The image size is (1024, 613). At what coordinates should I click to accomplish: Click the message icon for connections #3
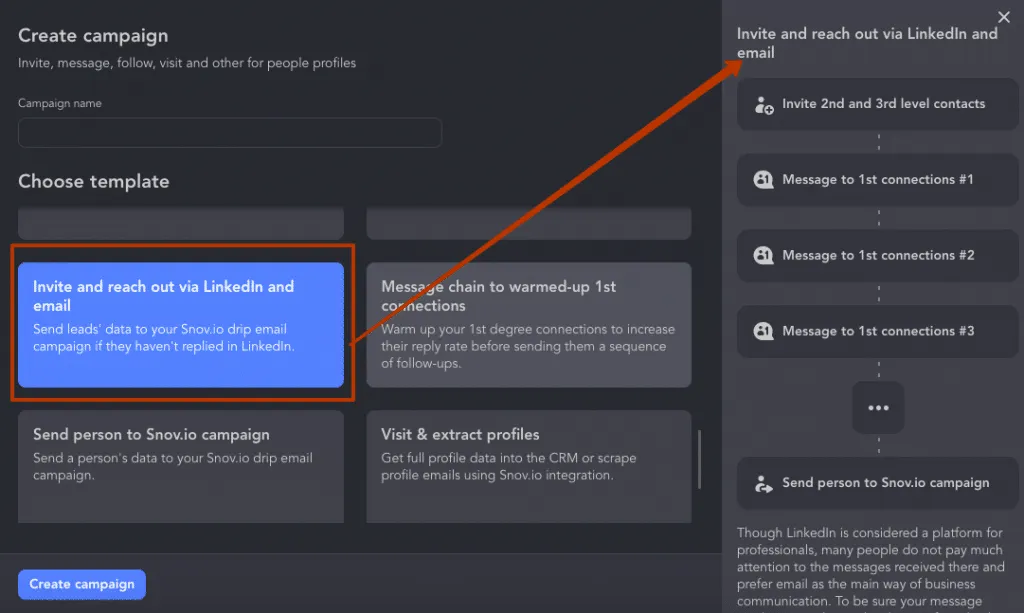pyautogui.click(x=763, y=331)
